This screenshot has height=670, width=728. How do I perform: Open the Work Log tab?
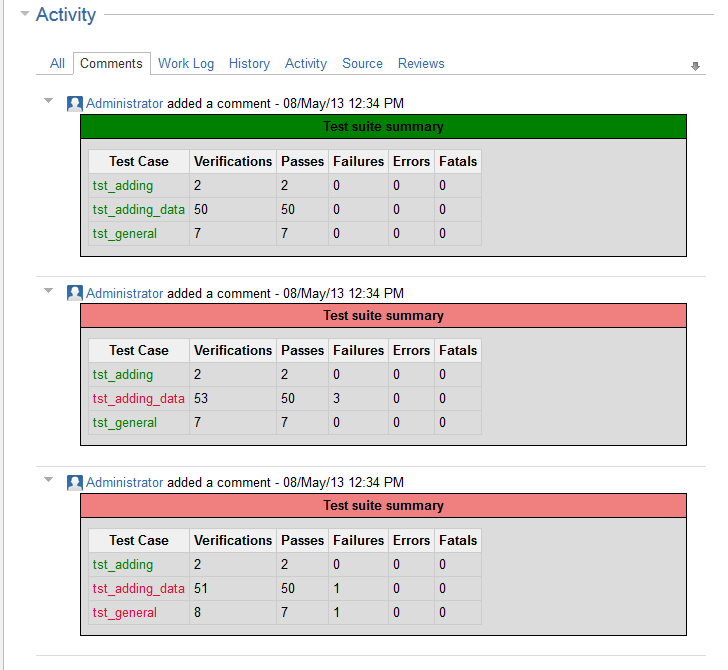coord(186,63)
